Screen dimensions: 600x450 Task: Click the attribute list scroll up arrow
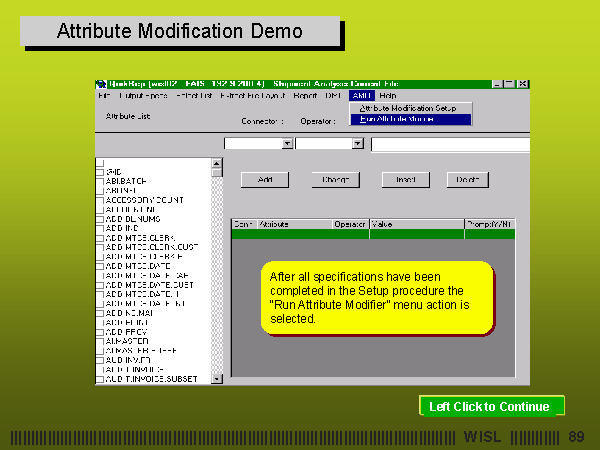coord(217,163)
